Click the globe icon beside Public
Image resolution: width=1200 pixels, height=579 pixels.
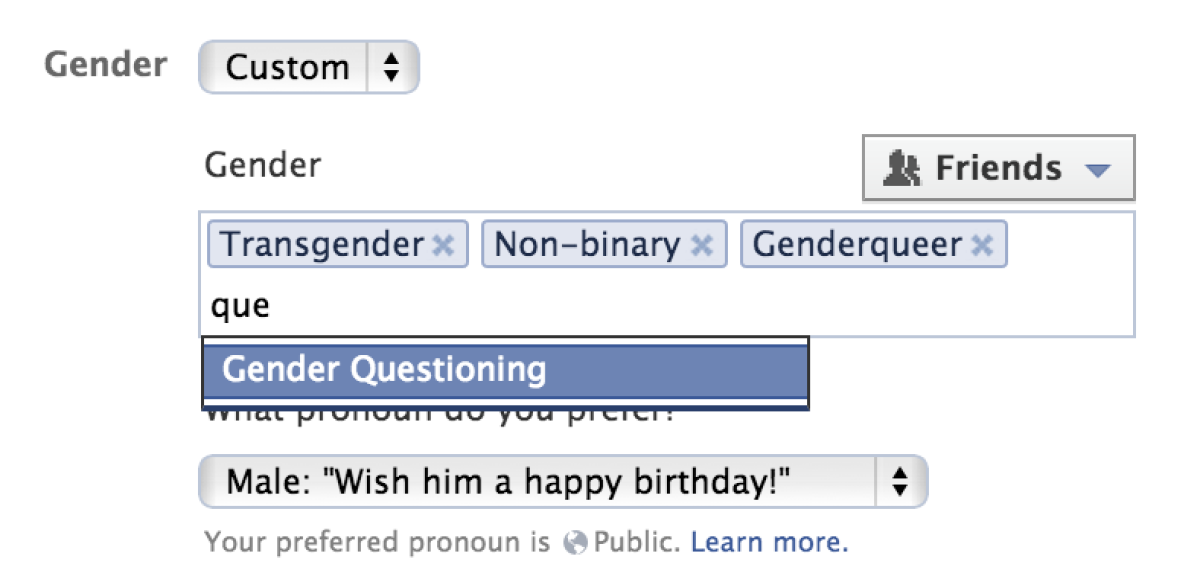[x=575, y=543]
